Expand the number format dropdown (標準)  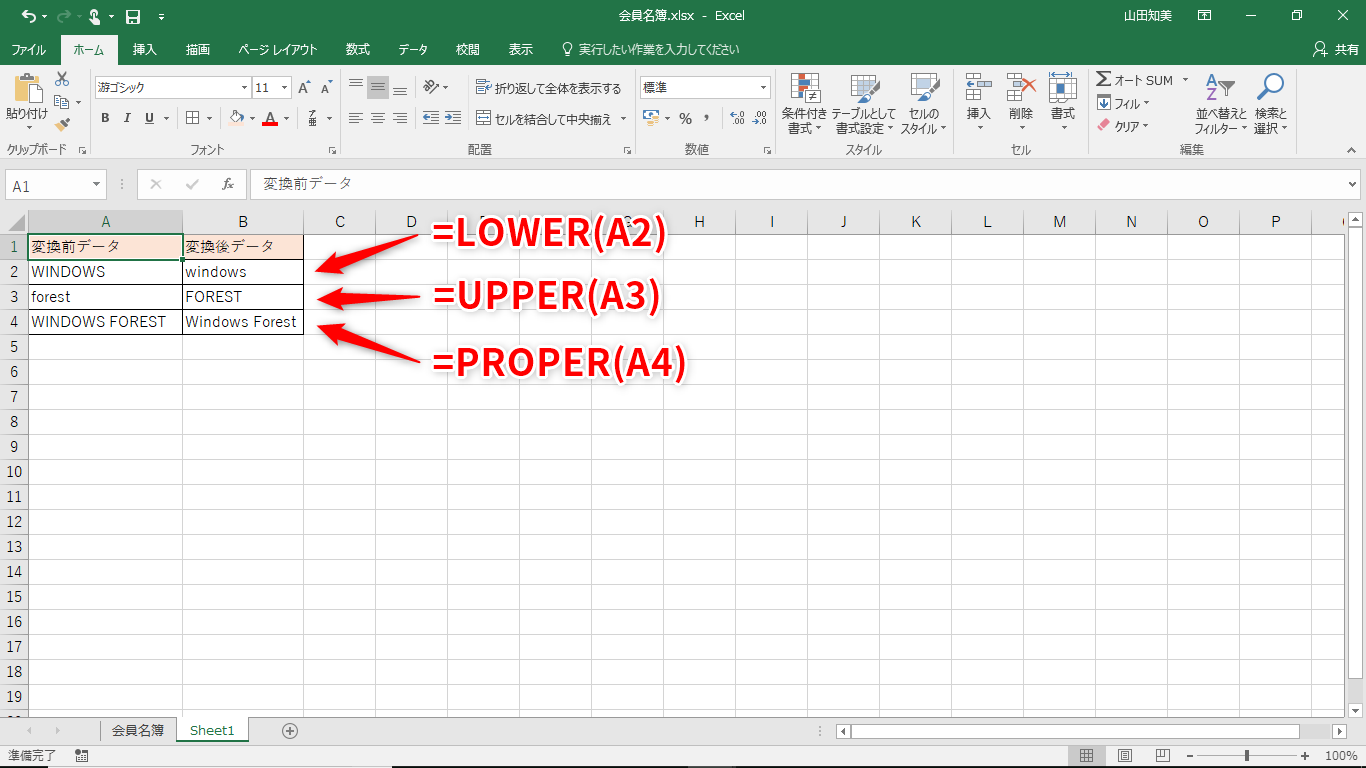(x=764, y=88)
